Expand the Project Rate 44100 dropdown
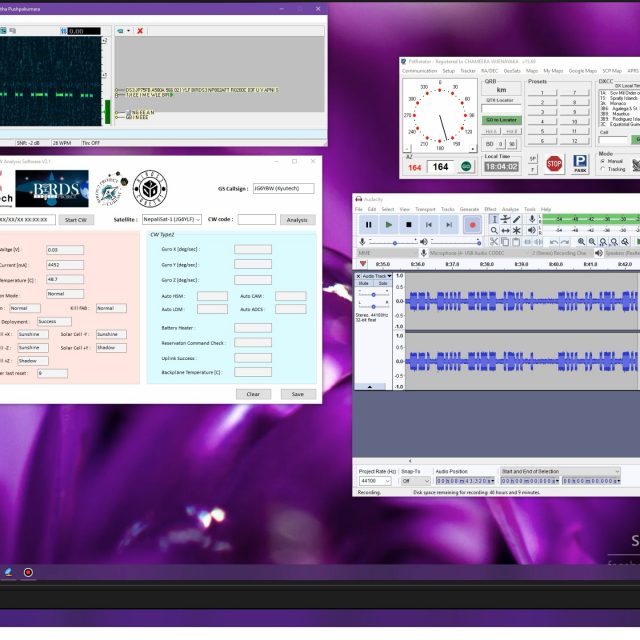 [386, 481]
